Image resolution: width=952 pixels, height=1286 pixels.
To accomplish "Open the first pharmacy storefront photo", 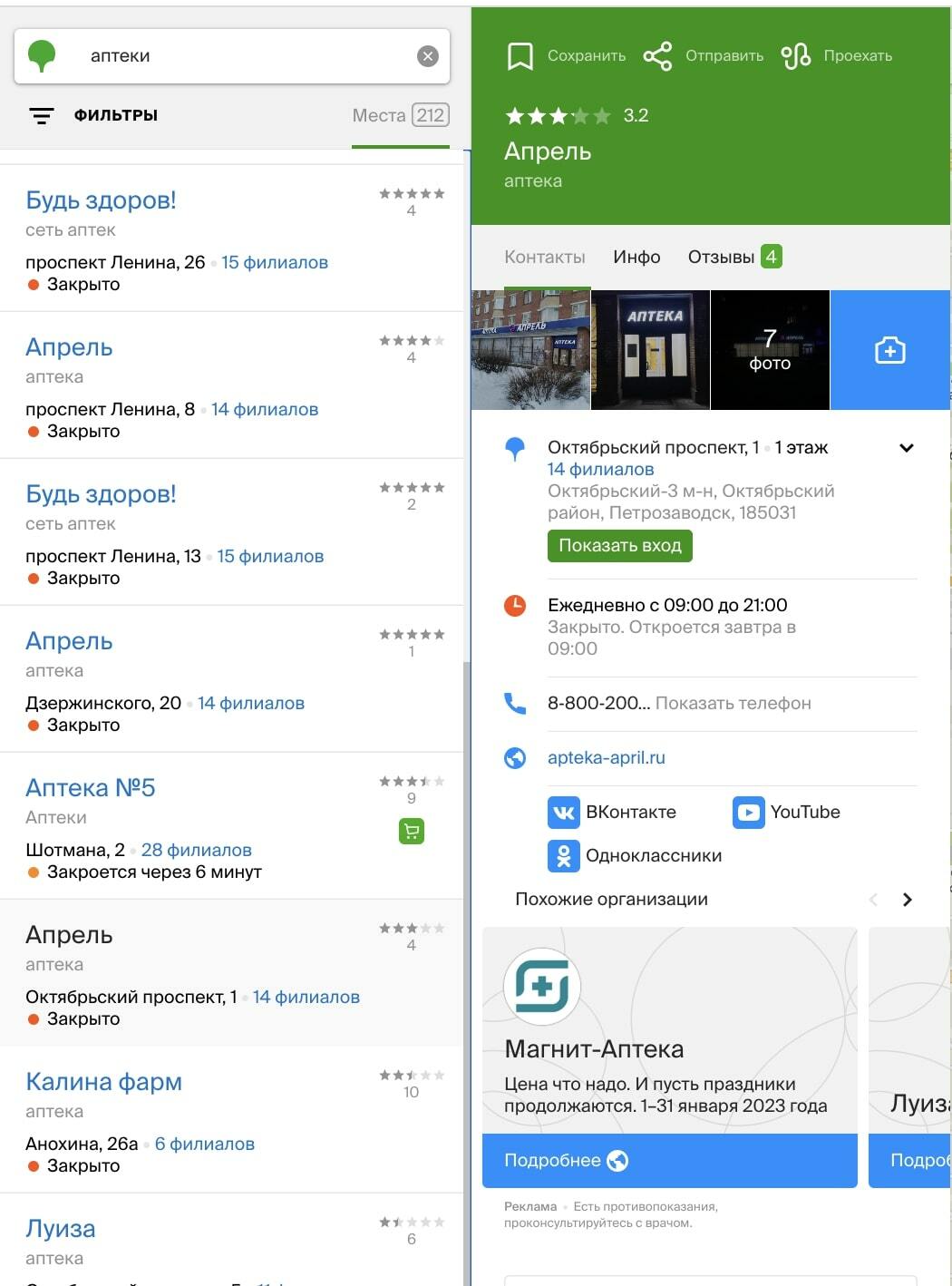I will [x=530, y=350].
